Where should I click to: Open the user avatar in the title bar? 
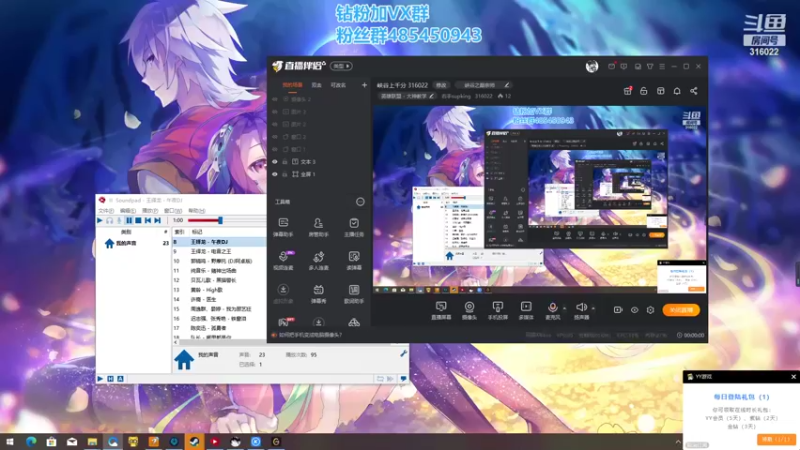coord(592,66)
